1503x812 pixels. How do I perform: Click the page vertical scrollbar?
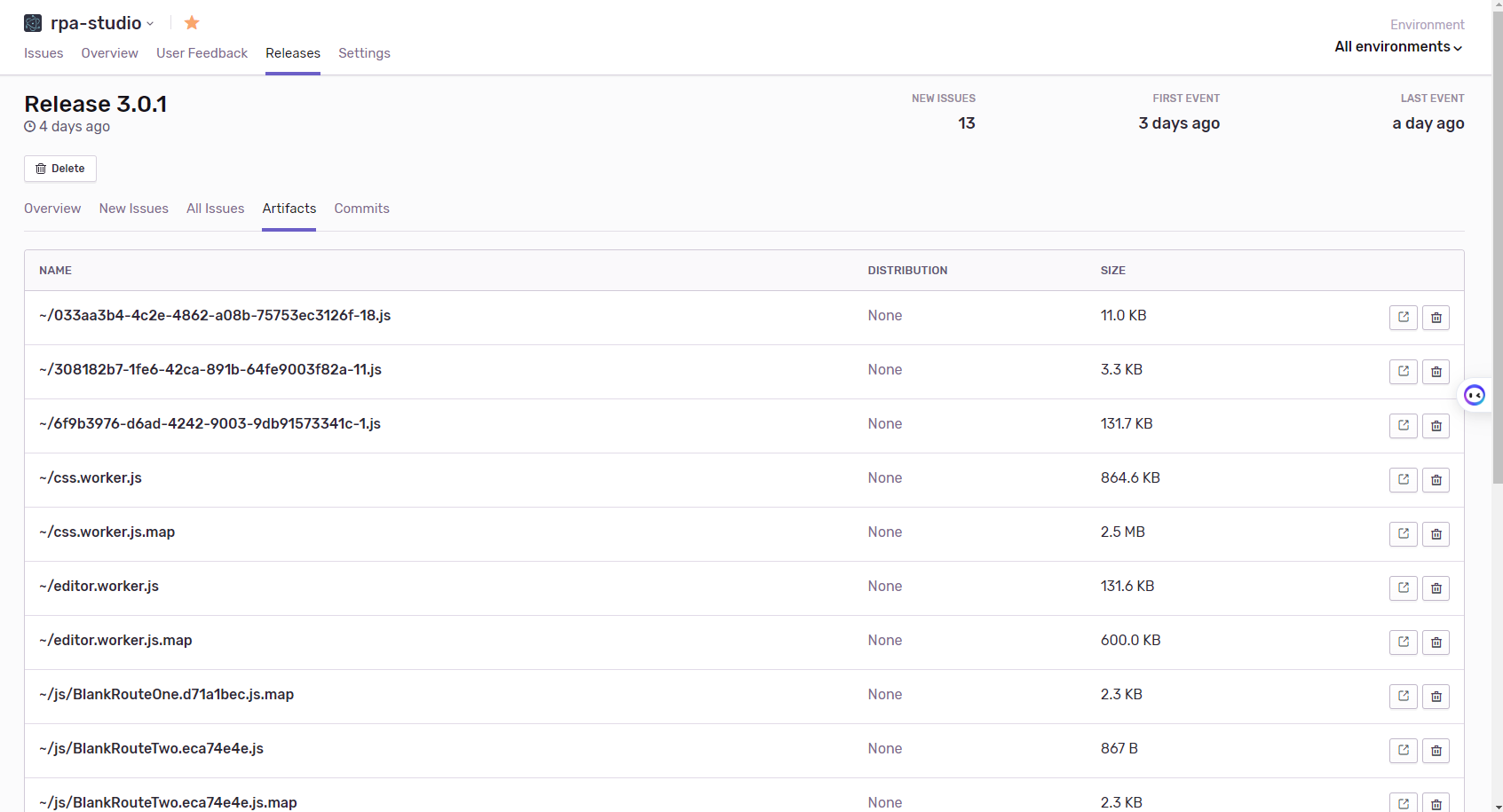[1498, 266]
